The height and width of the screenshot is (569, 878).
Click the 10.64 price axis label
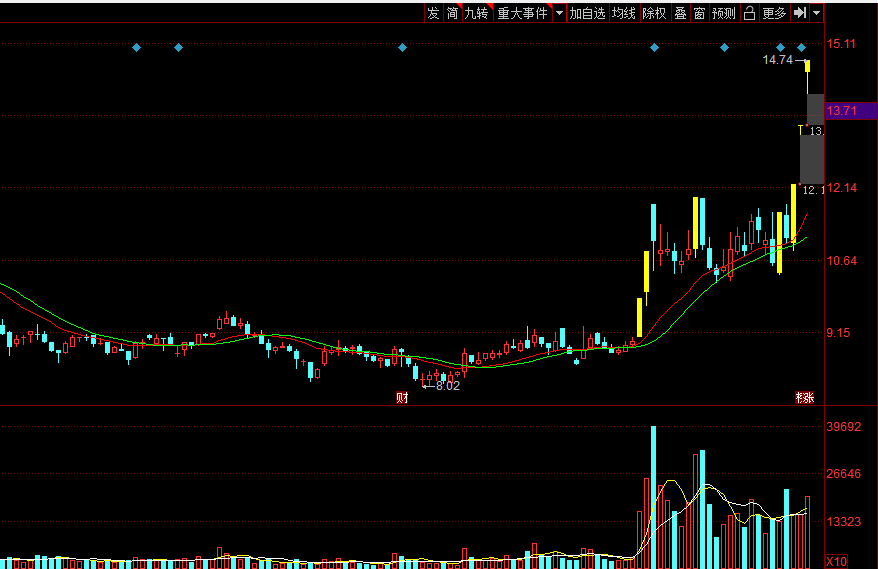(x=842, y=260)
